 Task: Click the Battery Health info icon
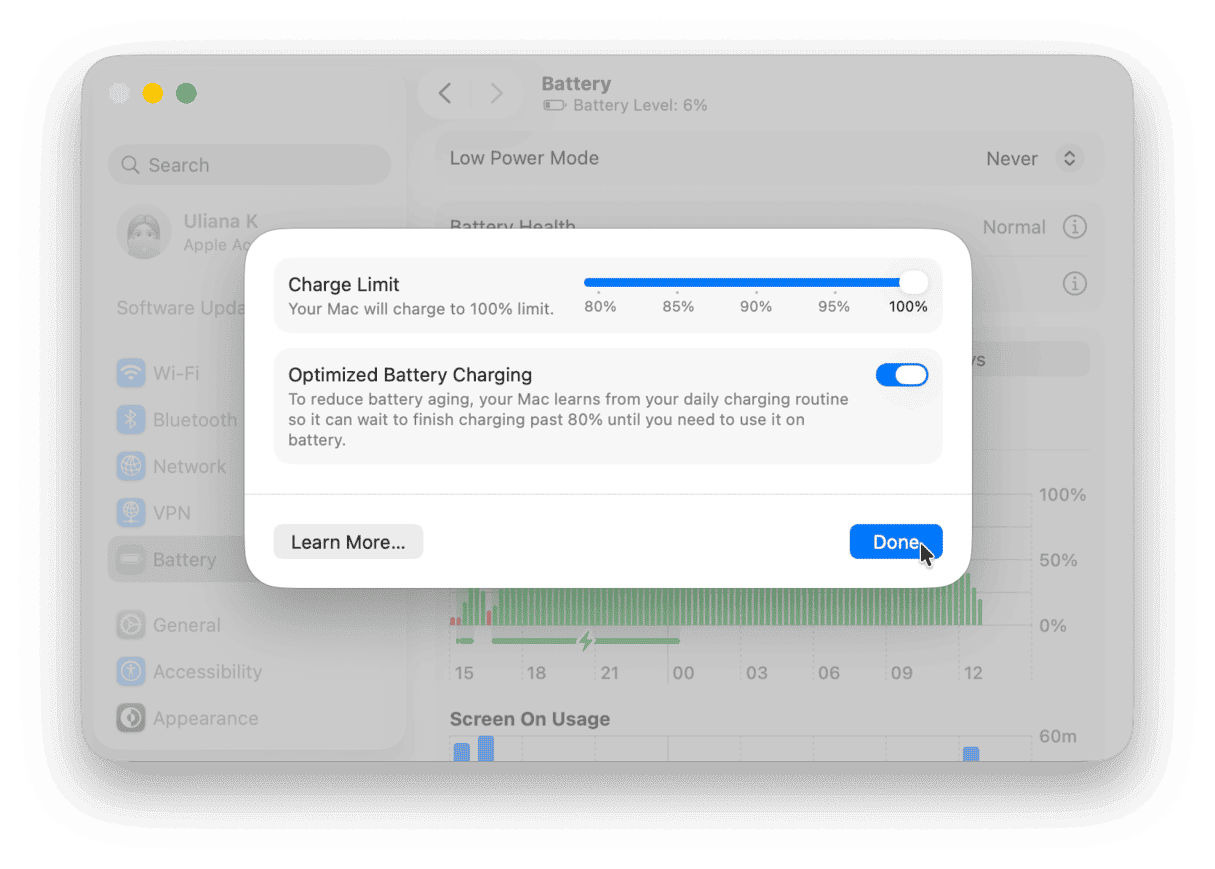[1075, 227]
